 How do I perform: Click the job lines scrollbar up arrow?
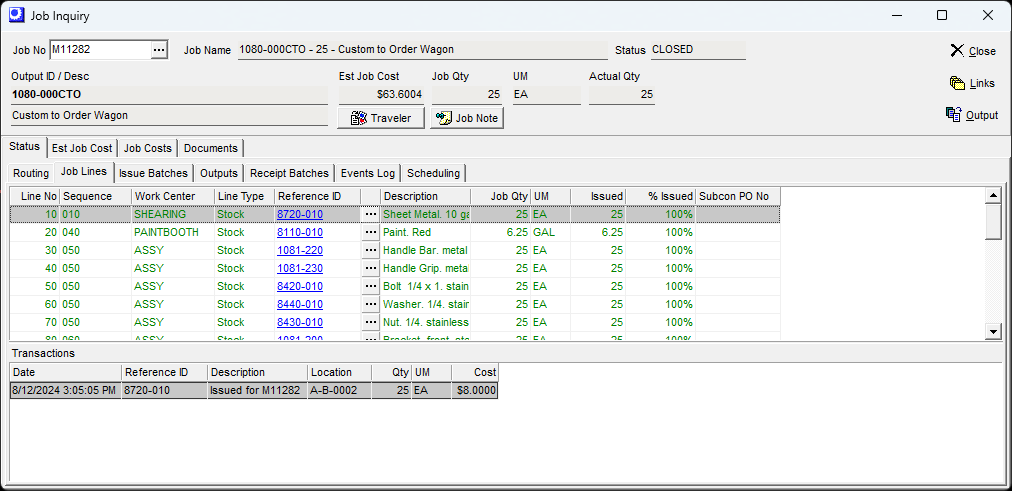(994, 194)
